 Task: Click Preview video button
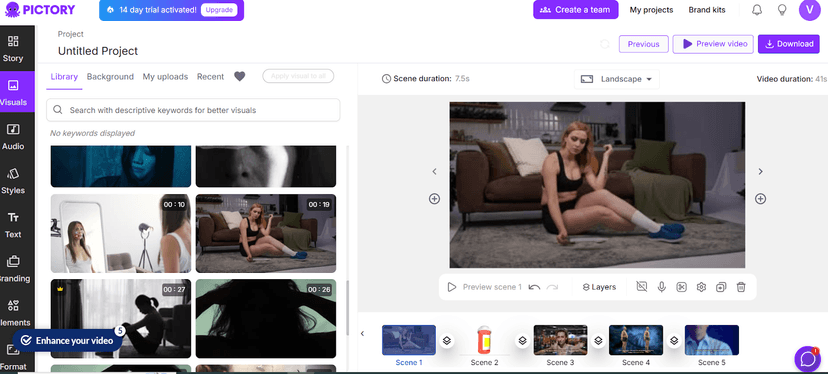point(713,44)
